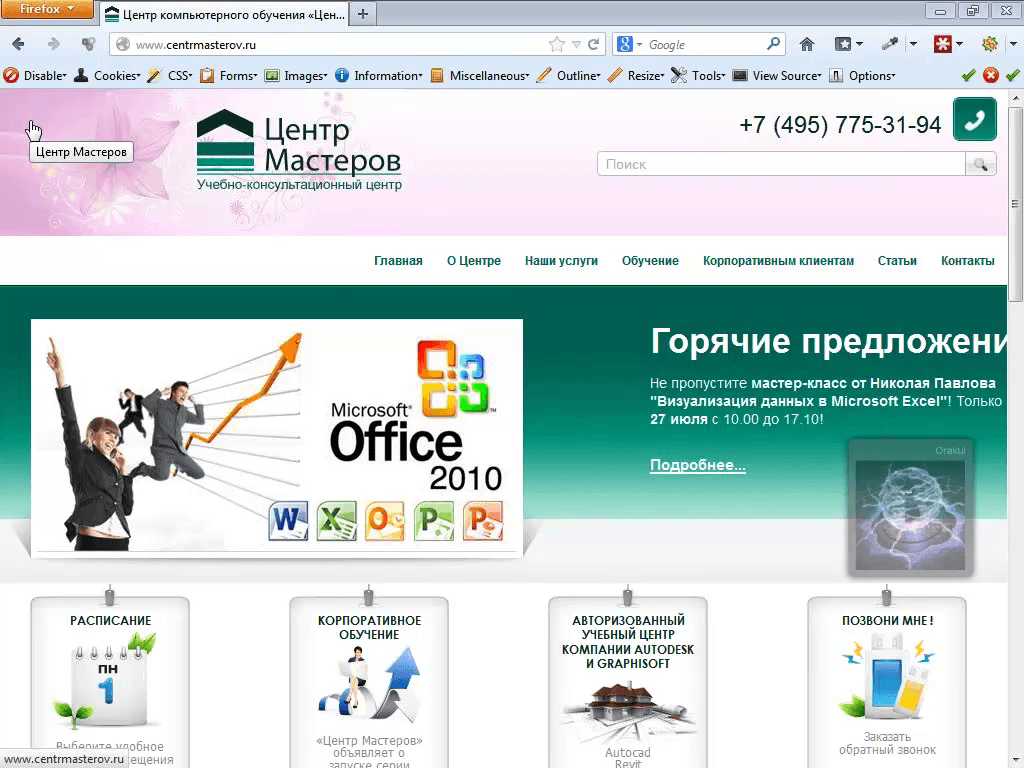Click the red error indicator in Web Developer toolbar
Screen dimensions: 1024x768
point(991,76)
